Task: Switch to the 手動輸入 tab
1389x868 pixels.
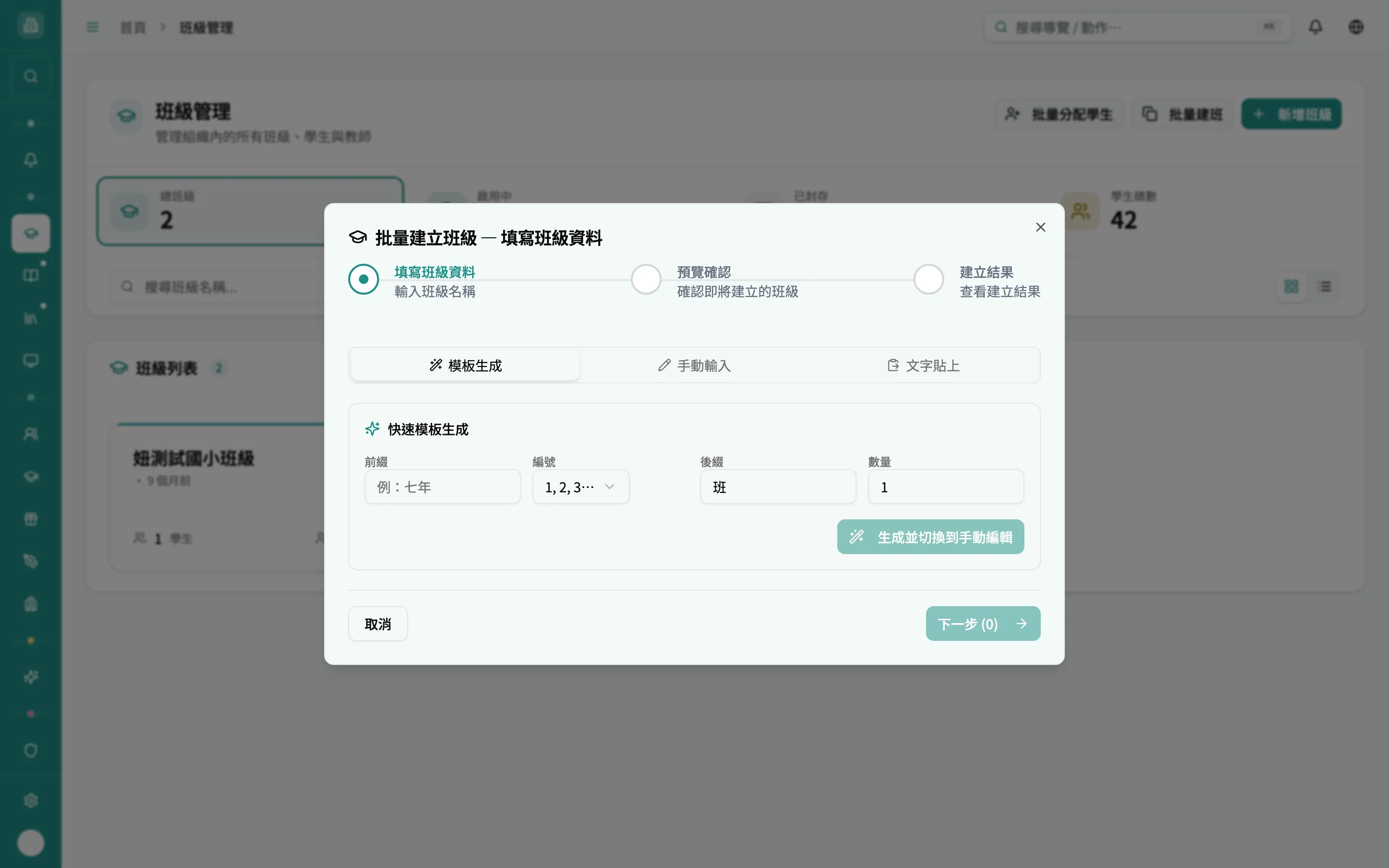Action: pyautogui.click(x=694, y=365)
